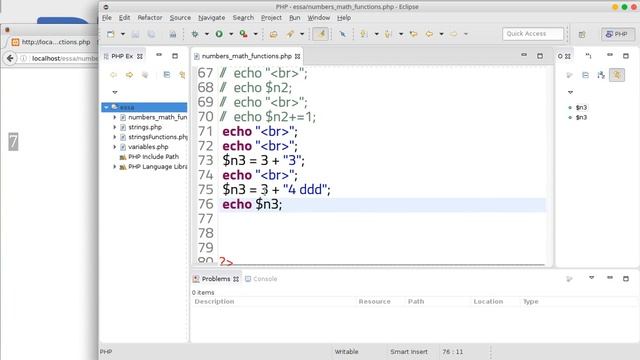Click the Last Edit Location icon
The width and height of the screenshot is (640, 360).
[x=413, y=34]
